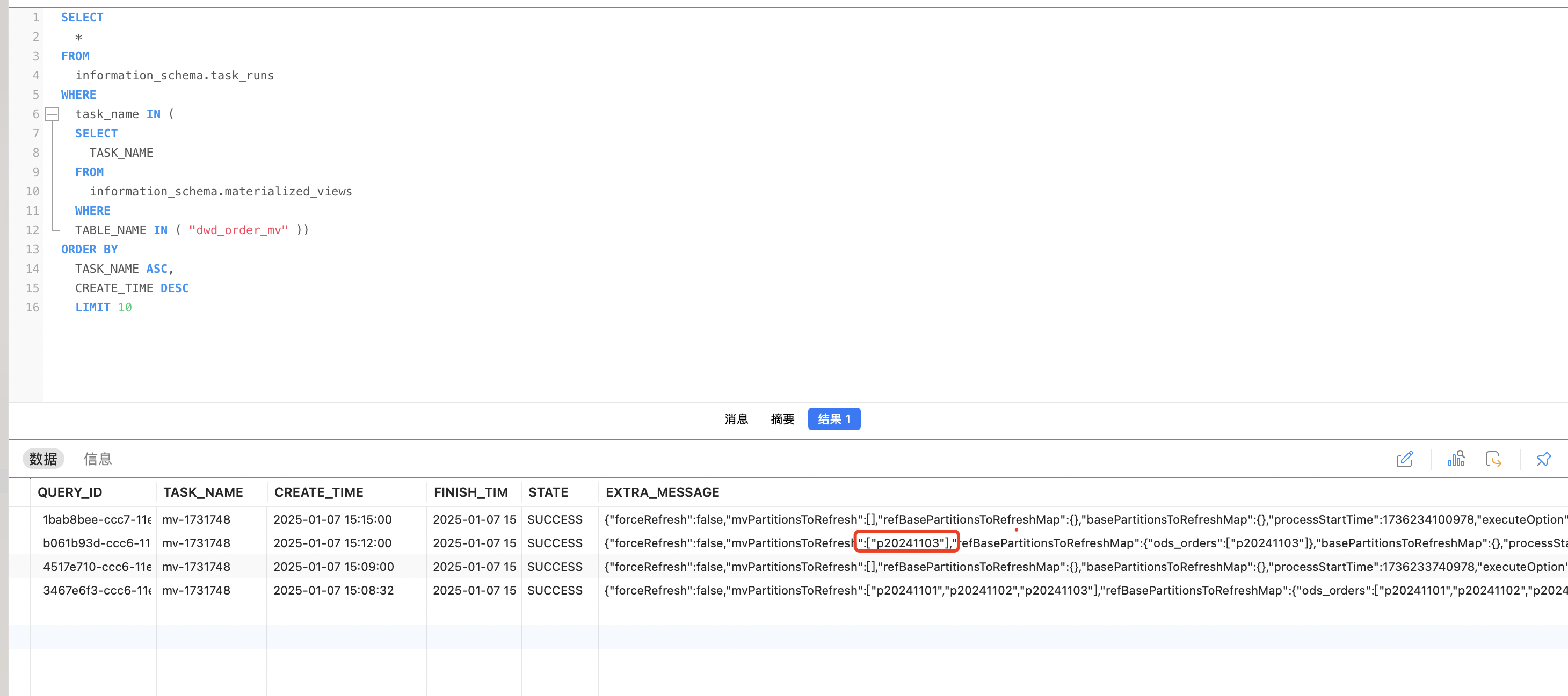
Task: Place cursor on "dwd_order_mv" string
Action: pyautogui.click(x=238, y=230)
